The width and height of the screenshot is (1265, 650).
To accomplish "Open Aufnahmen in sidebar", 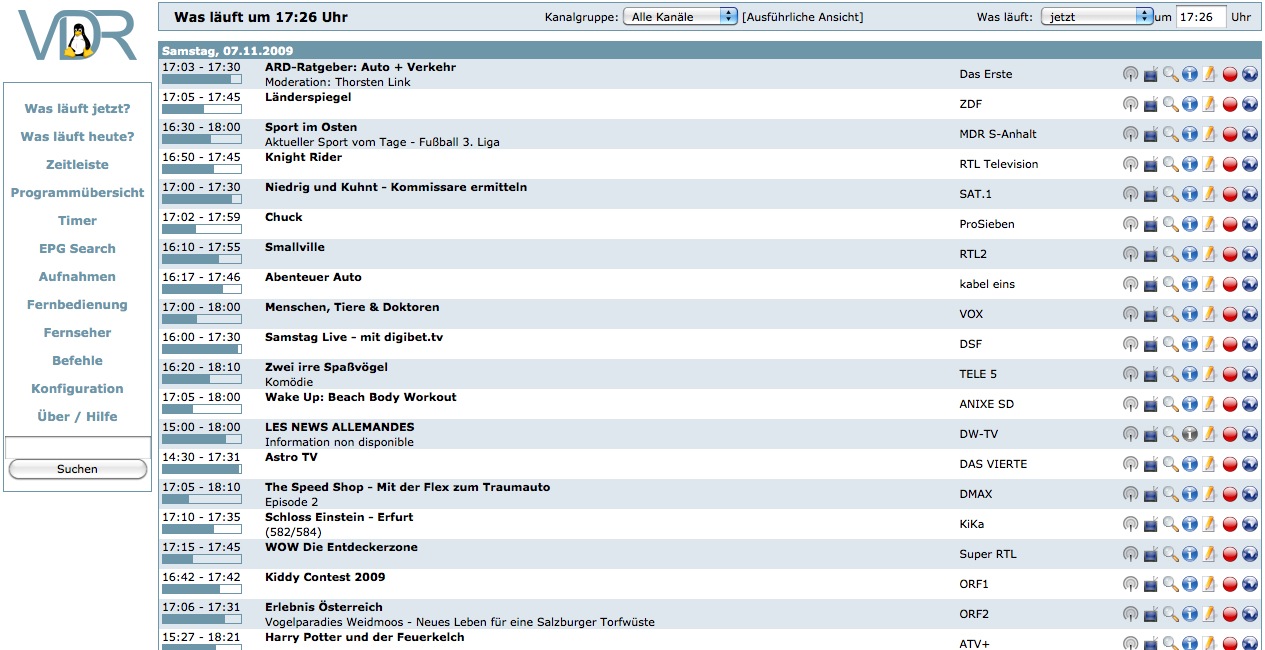I will [x=77, y=276].
